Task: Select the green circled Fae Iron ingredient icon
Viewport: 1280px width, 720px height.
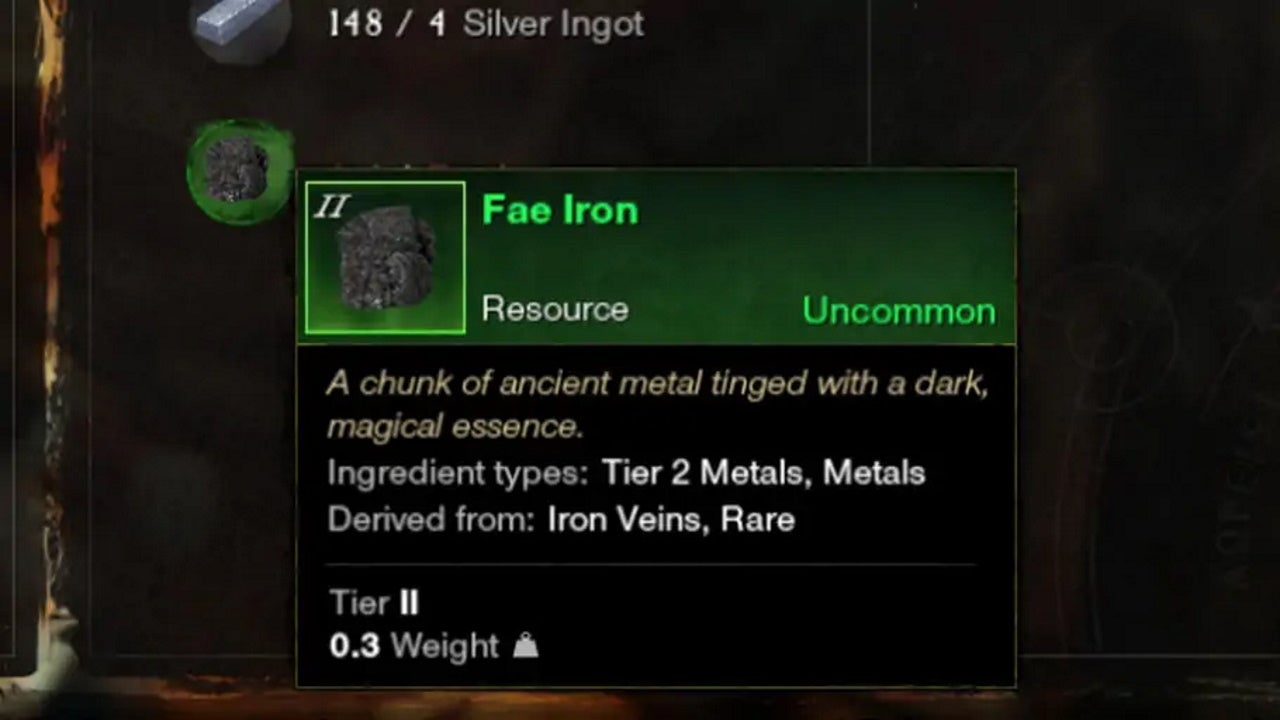Action: [x=239, y=171]
